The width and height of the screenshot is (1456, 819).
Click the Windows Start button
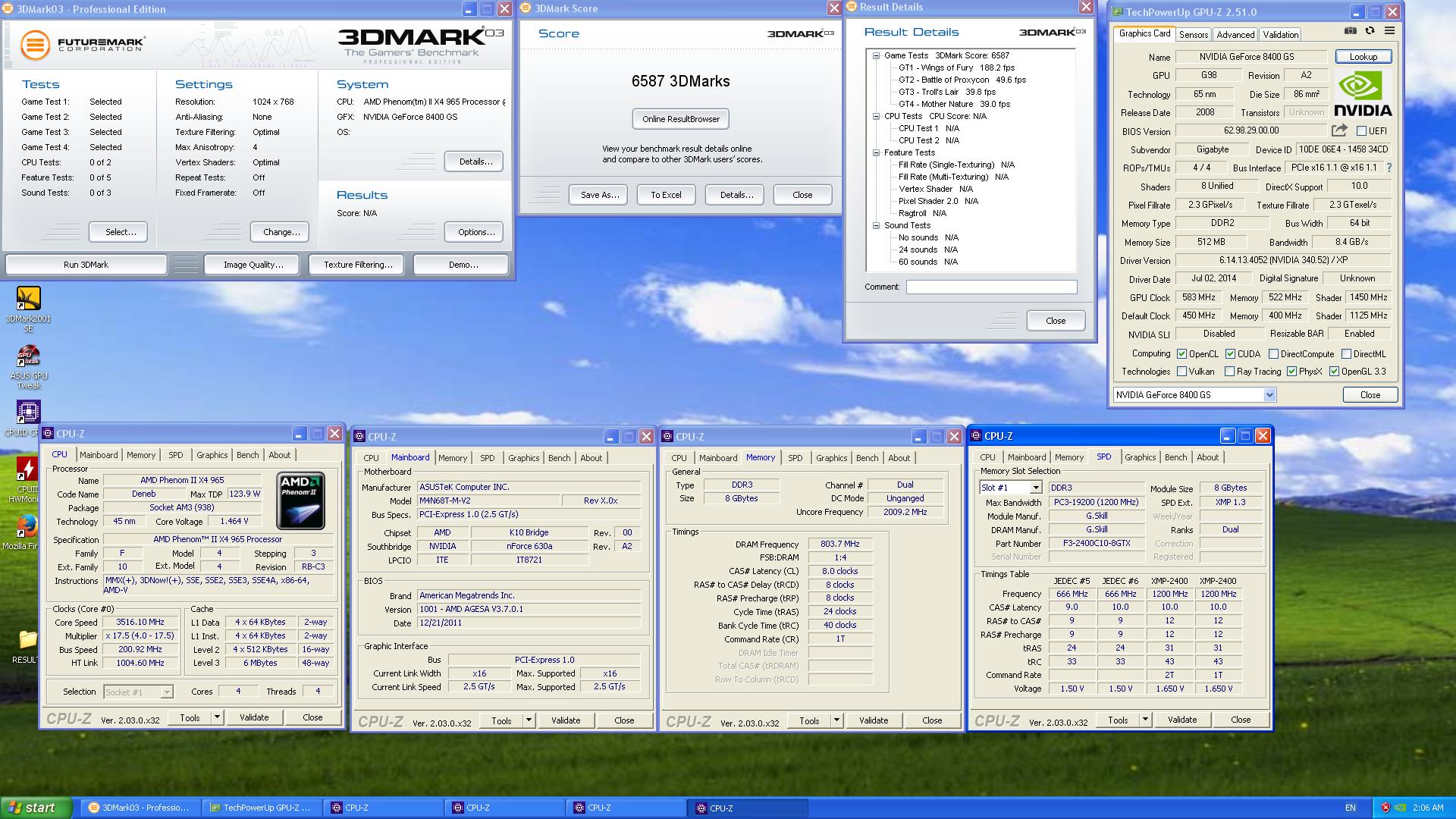tap(36, 808)
